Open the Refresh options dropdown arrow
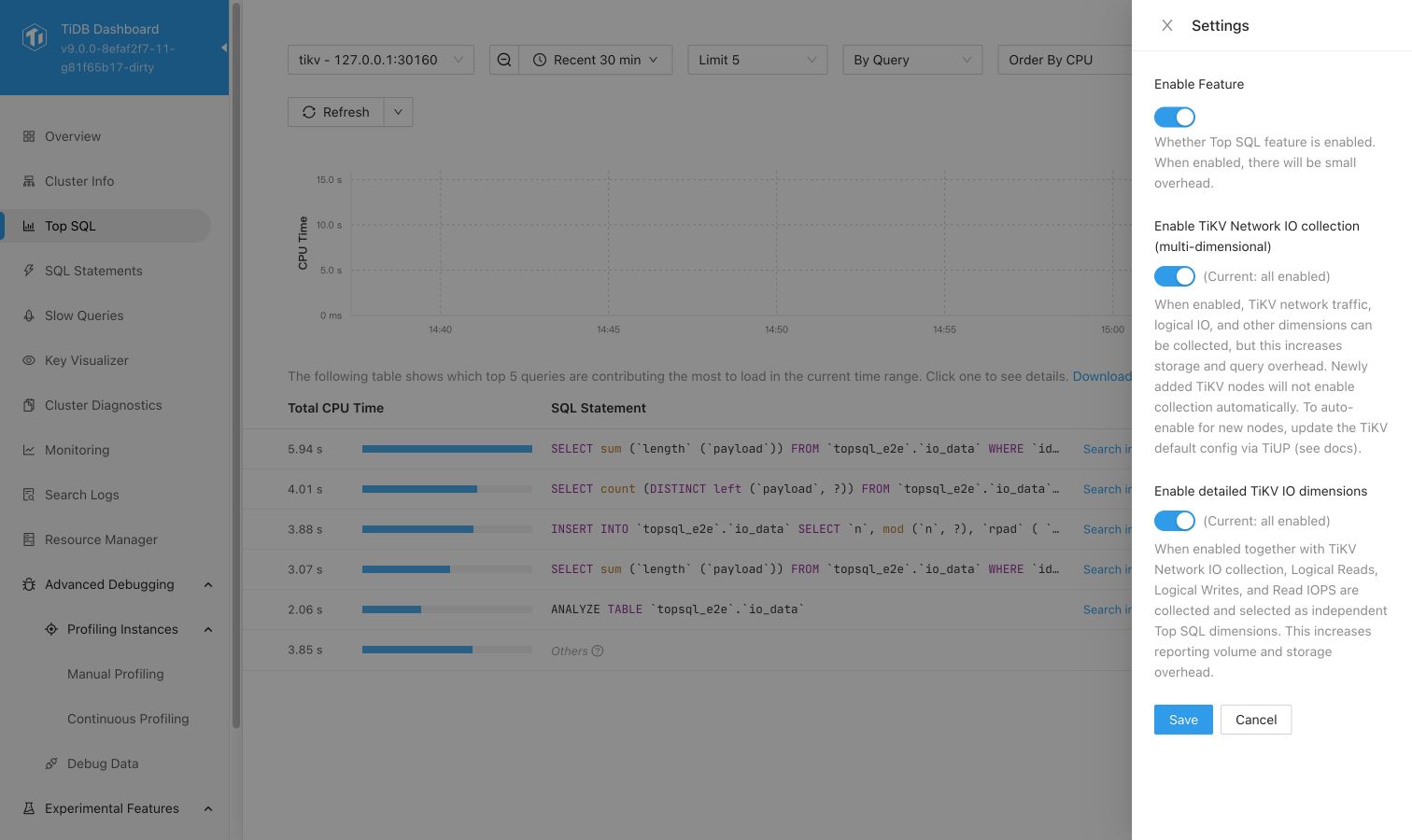1412x840 pixels. click(398, 112)
